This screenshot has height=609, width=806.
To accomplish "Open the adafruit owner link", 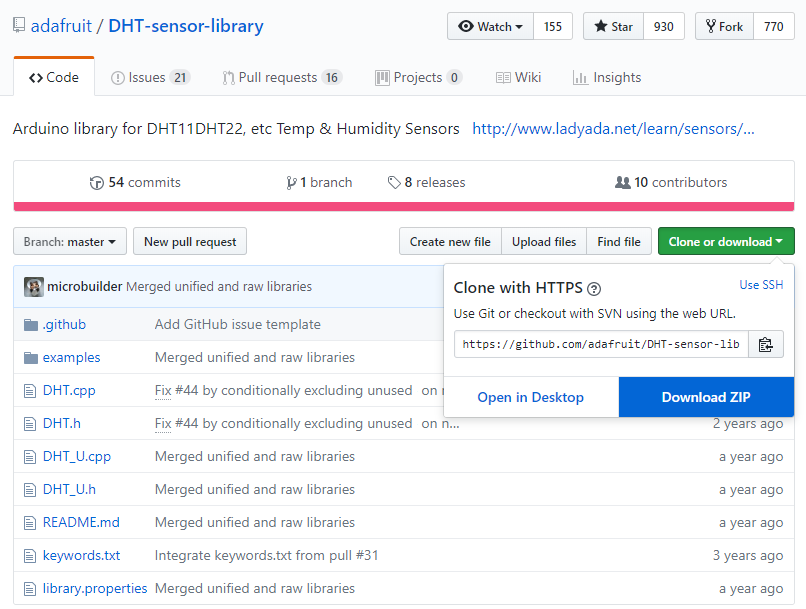I will pyautogui.click(x=61, y=26).
